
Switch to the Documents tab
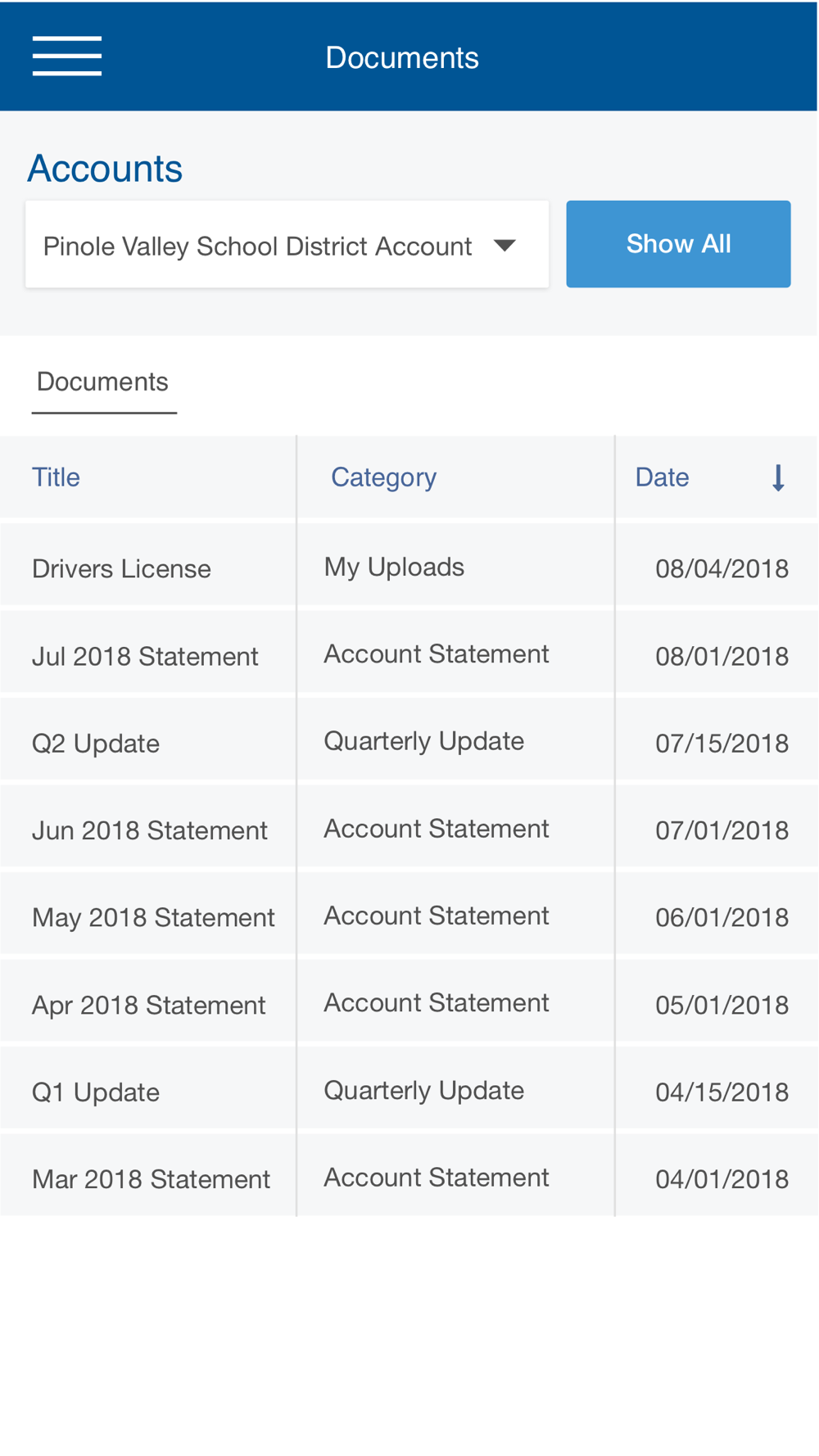(103, 382)
